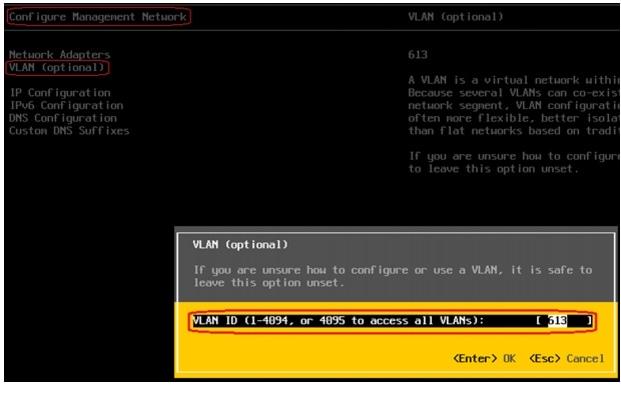Cancel the dialog with <Esc> Cancel

coord(567,359)
